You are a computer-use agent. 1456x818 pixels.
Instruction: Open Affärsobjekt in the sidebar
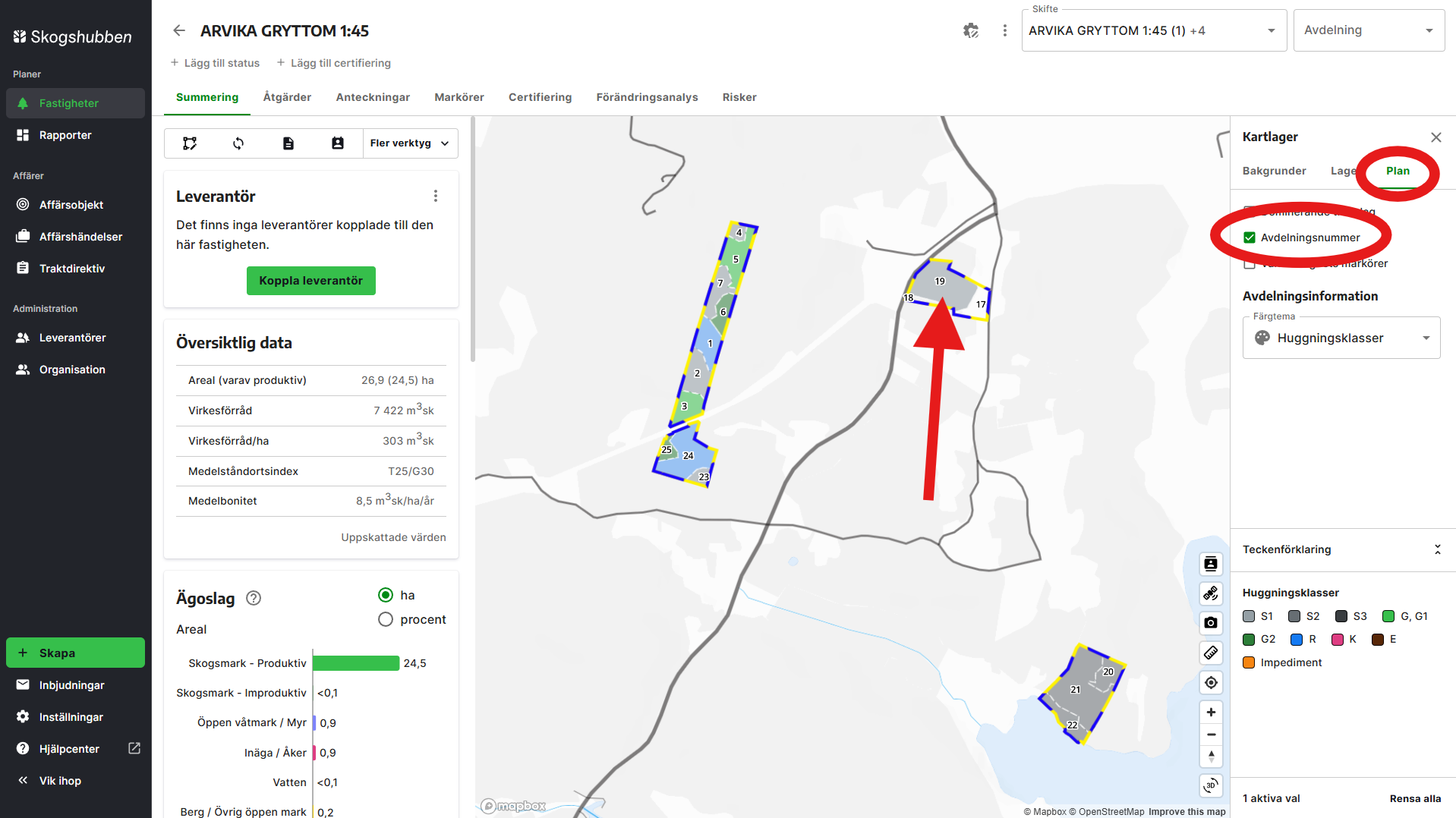click(x=75, y=205)
